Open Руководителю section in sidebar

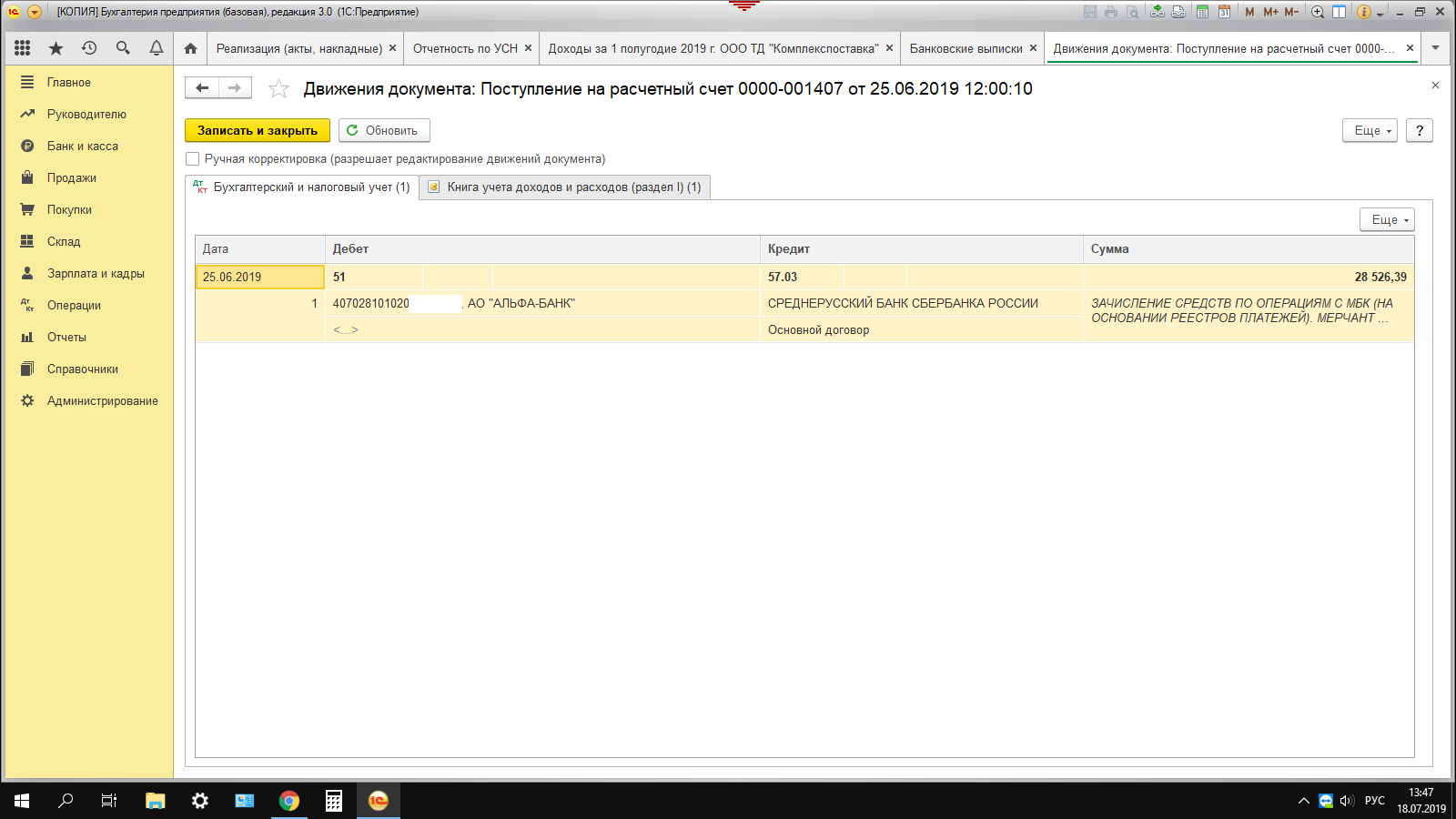pyautogui.click(x=88, y=114)
